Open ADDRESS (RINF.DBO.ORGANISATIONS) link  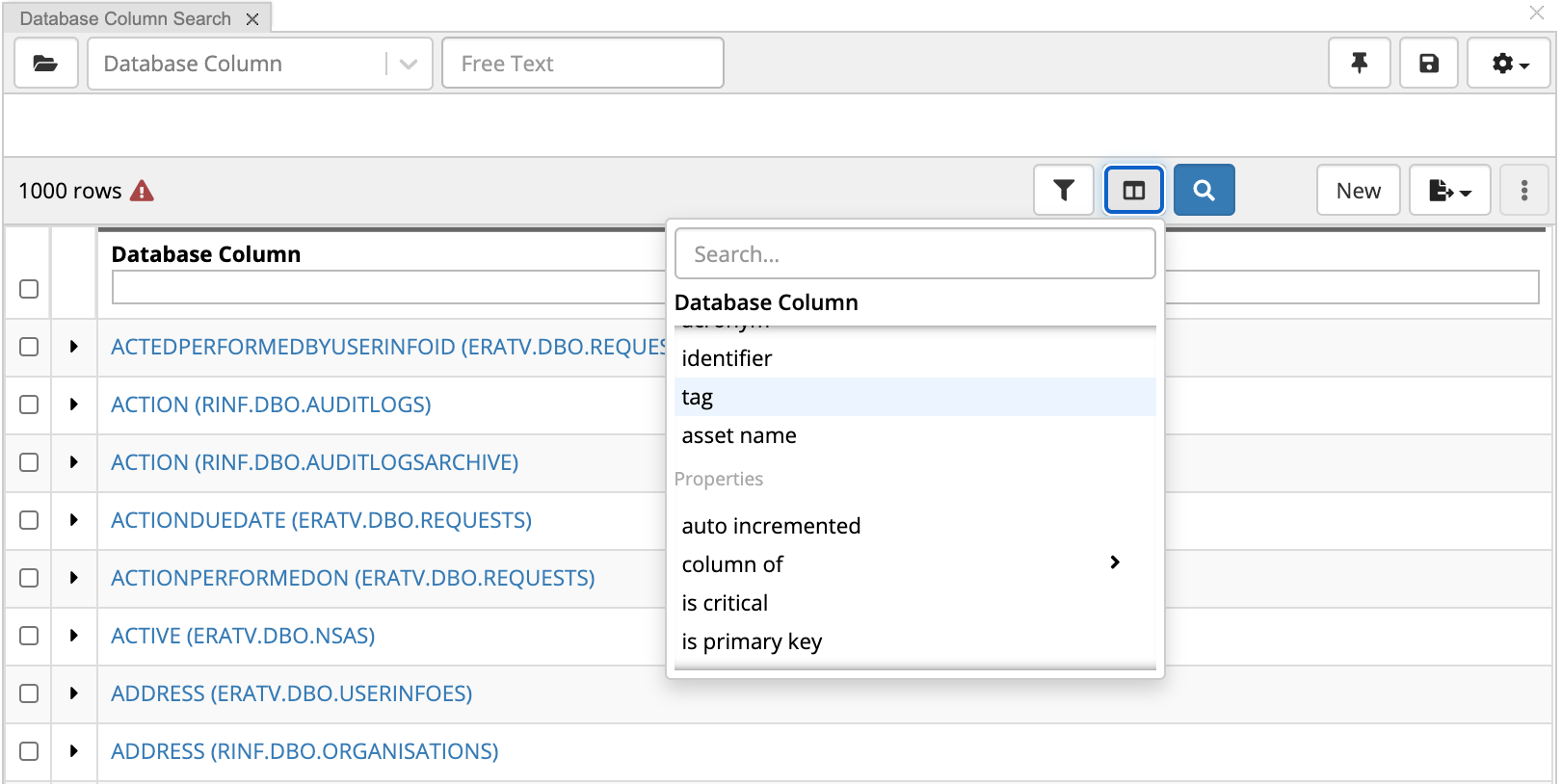coord(304,751)
